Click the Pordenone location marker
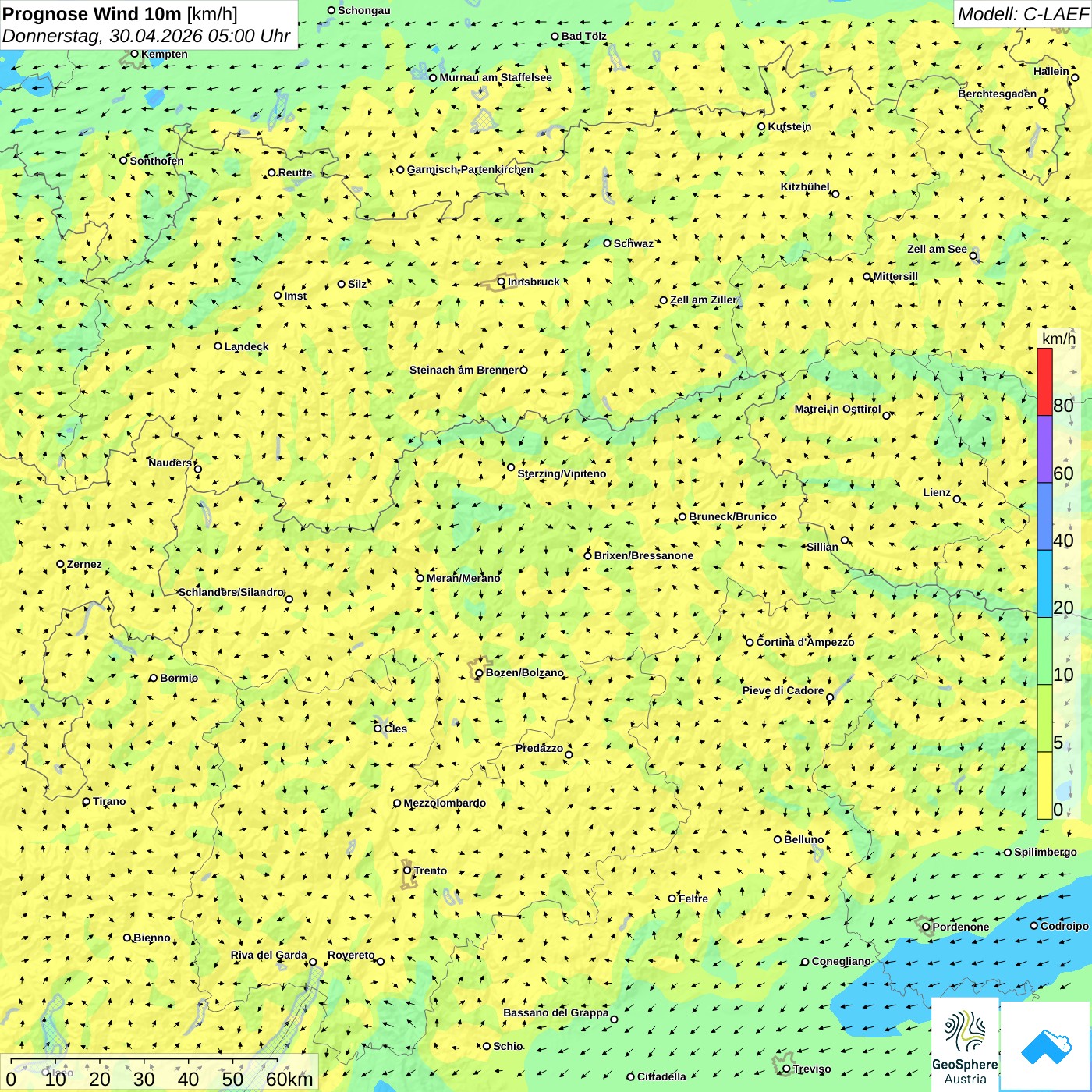1092x1092 pixels. (926, 927)
